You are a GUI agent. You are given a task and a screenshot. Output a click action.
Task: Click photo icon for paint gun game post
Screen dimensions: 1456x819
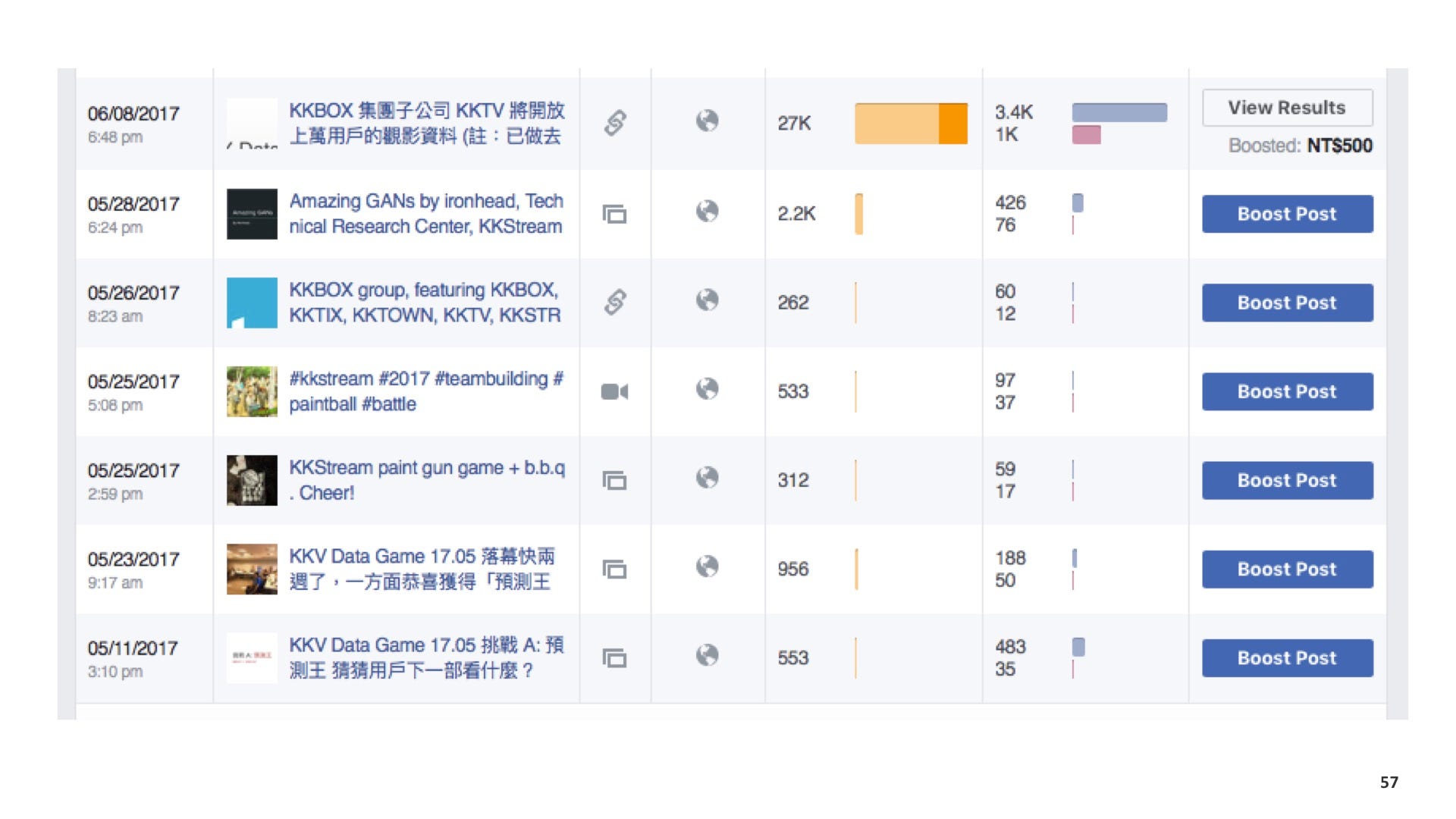pos(614,480)
